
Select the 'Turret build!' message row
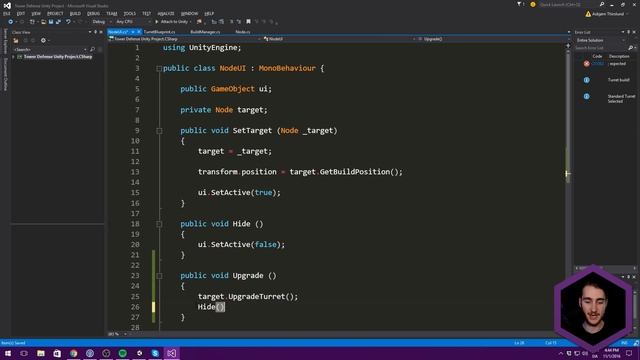pos(606,80)
